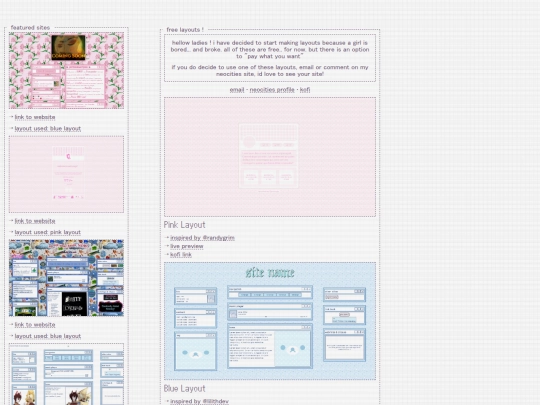
Task: Open 'link to website' under floral thumbnail
Action: (x=35, y=117)
